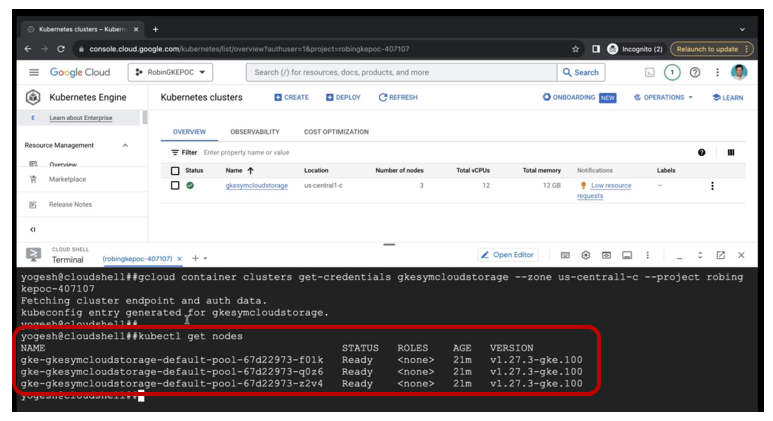Open the browser tab search chevron

pyautogui.click(x=742, y=30)
